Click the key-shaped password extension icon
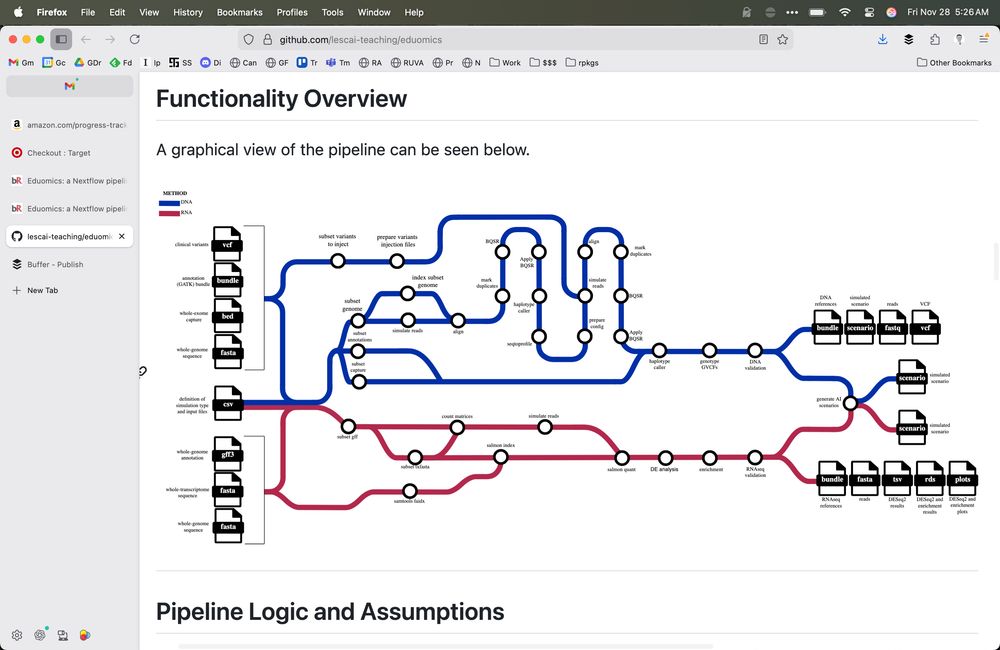 (959, 40)
